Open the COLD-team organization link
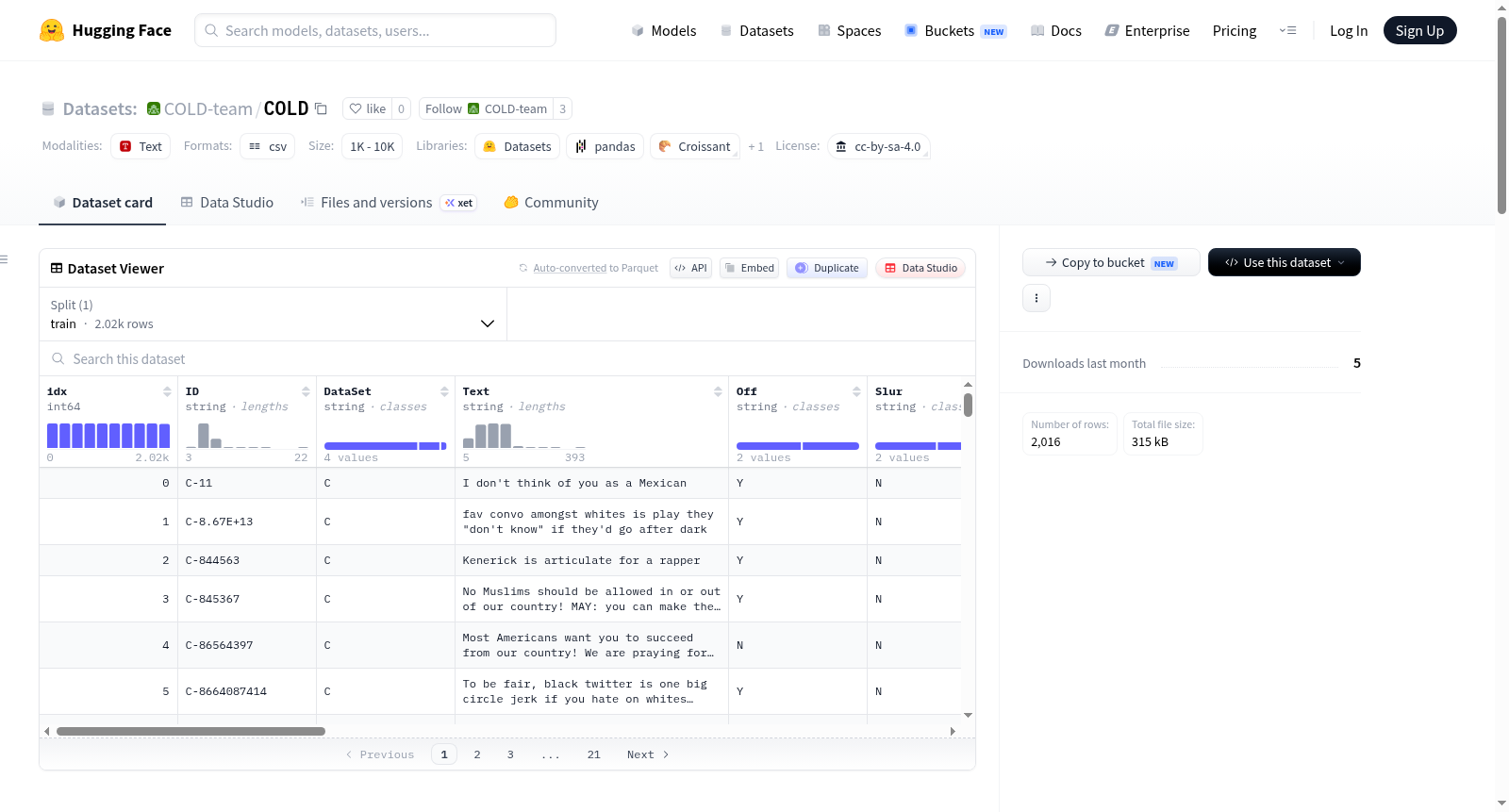The height and width of the screenshot is (812, 1509). (x=207, y=108)
